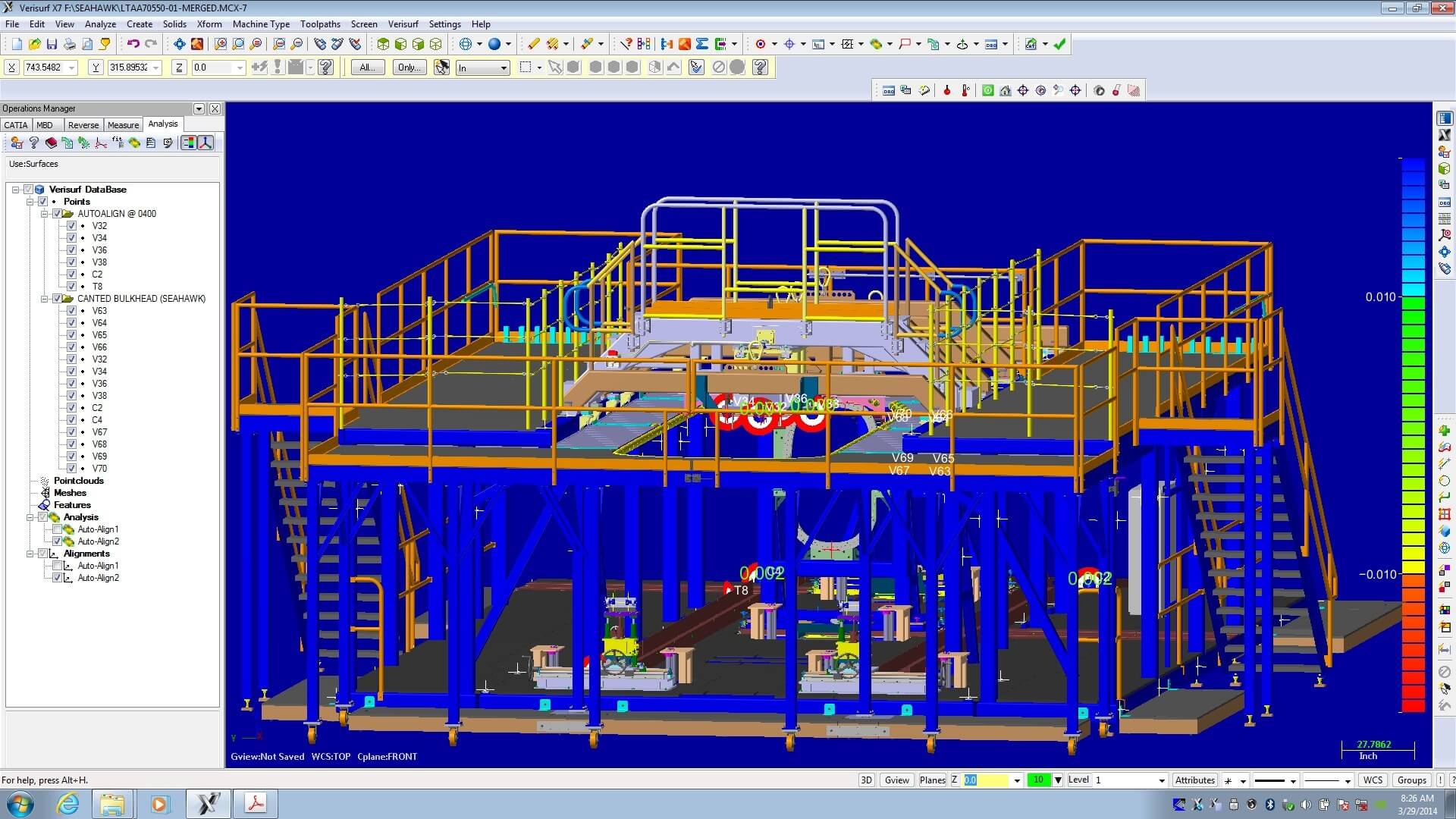Click the Undo arrow icon

[133, 44]
